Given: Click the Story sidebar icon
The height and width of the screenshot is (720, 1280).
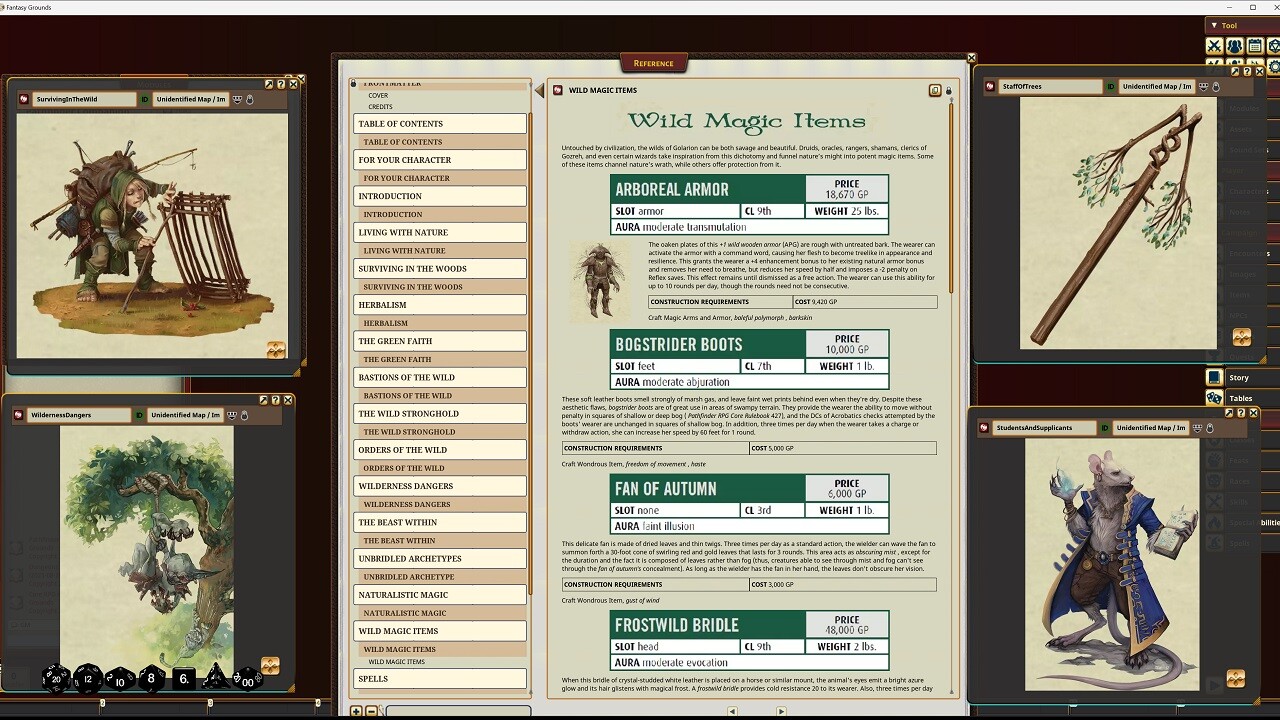Looking at the screenshot, I should tap(1214, 377).
